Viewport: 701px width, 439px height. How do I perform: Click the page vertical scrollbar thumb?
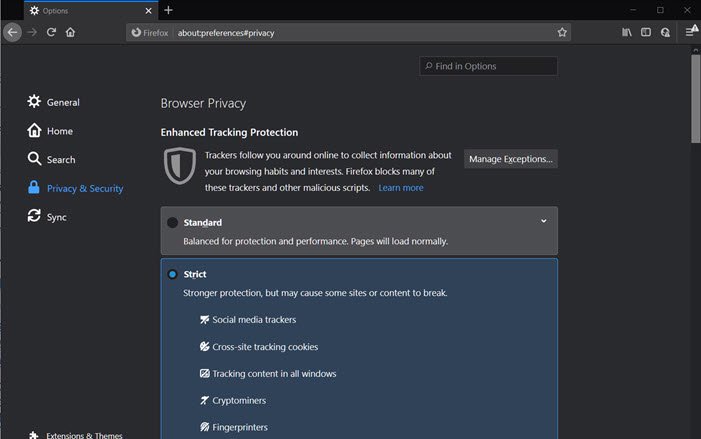tap(695, 98)
